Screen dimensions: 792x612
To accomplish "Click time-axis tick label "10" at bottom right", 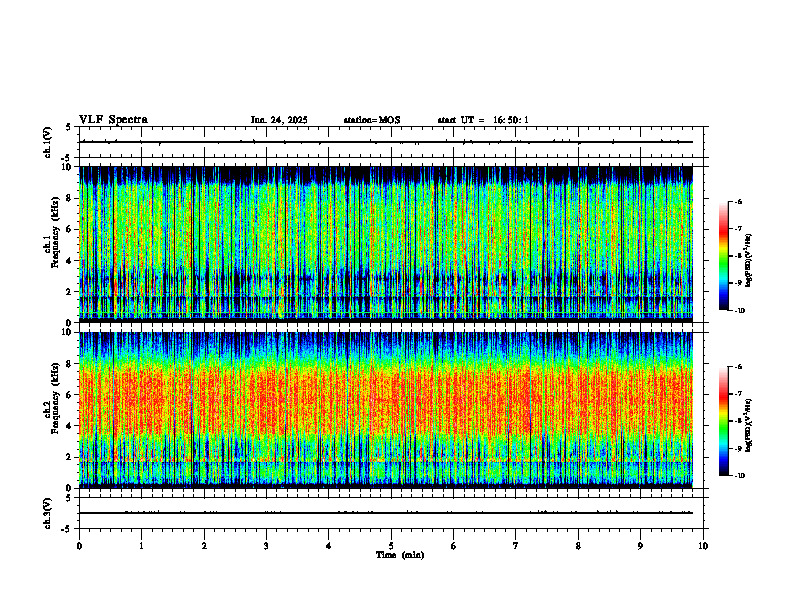I will pos(703,546).
